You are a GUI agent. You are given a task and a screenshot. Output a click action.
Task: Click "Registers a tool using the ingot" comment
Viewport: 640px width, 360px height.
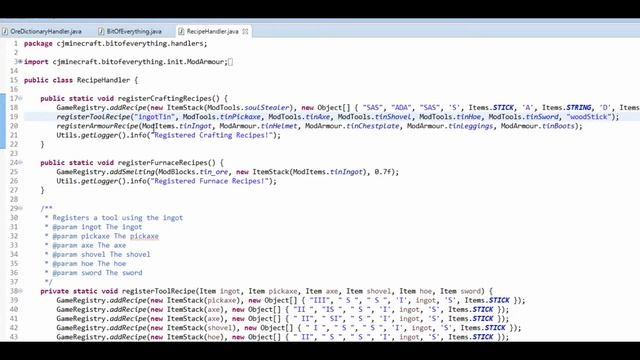coord(118,218)
